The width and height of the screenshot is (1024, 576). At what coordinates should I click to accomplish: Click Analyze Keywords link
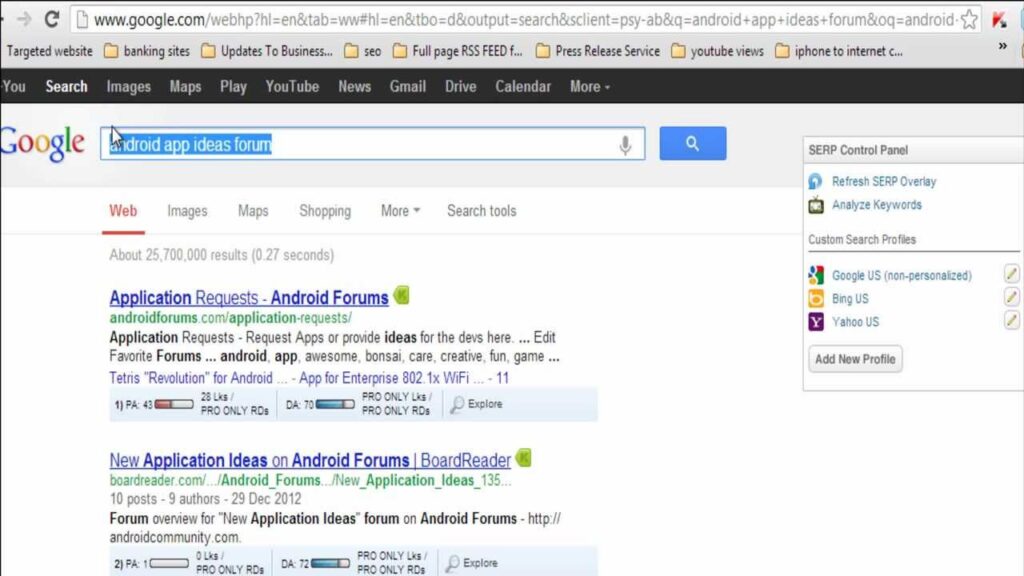pyautogui.click(x=876, y=205)
